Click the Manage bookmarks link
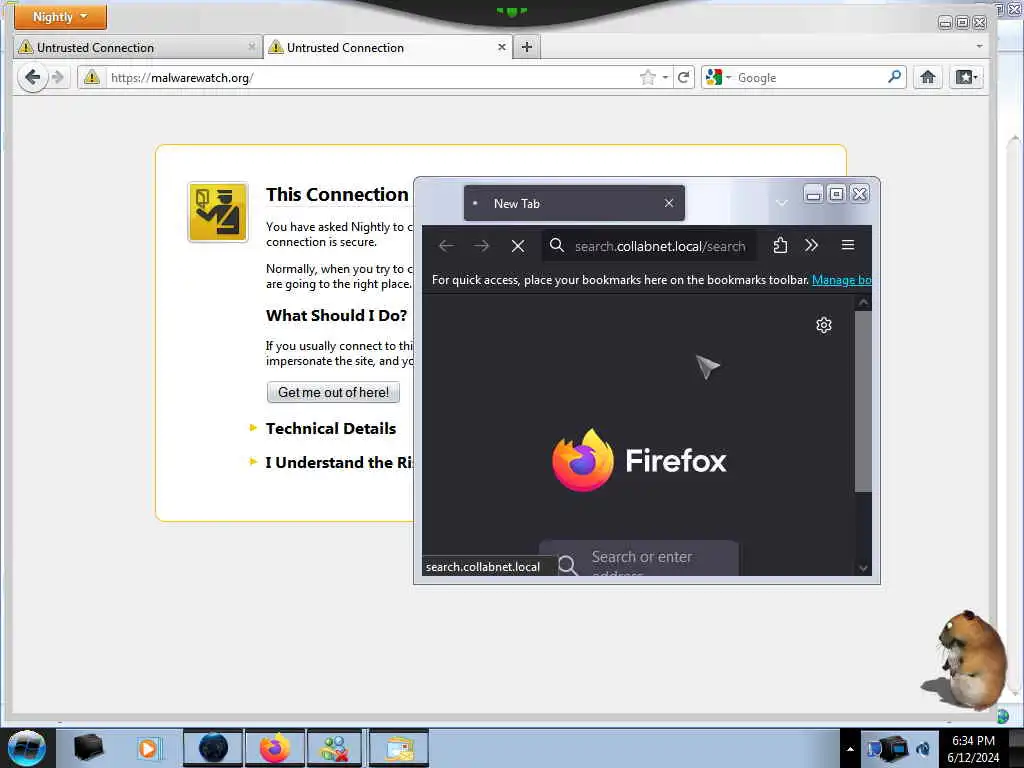The image size is (1024, 768). tap(842, 280)
